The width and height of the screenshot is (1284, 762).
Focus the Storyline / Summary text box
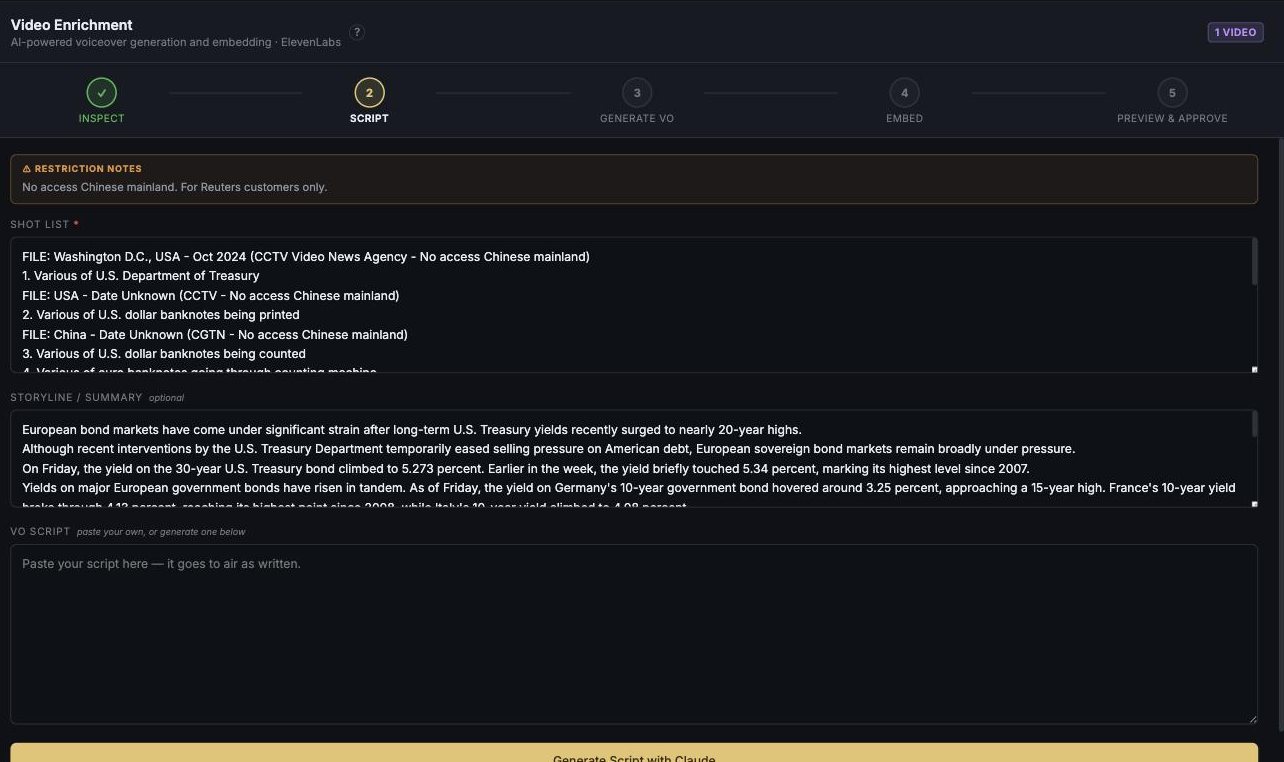coord(634,458)
